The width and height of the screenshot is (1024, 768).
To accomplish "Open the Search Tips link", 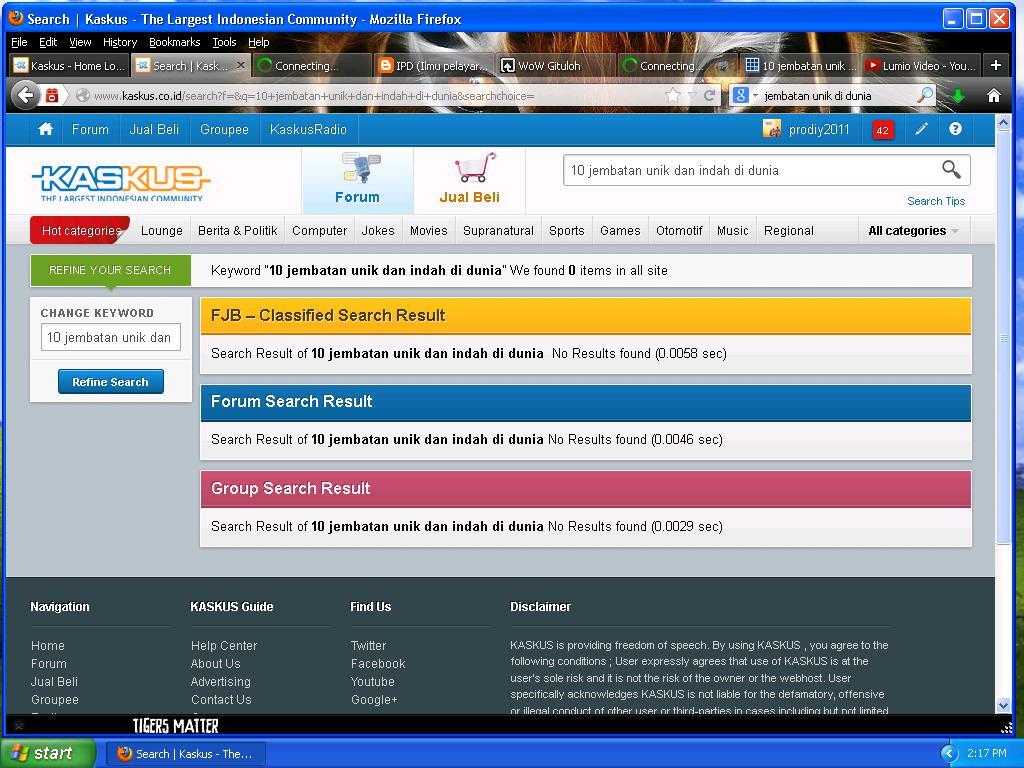I will [x=935, y=201].
